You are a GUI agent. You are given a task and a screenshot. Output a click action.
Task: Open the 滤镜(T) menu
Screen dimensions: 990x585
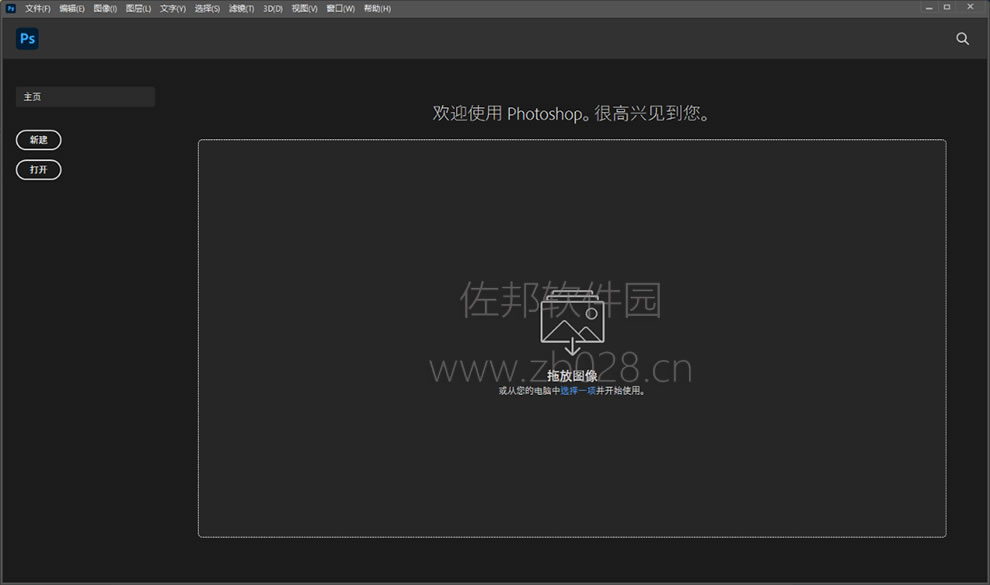click(x=242, y=8)
